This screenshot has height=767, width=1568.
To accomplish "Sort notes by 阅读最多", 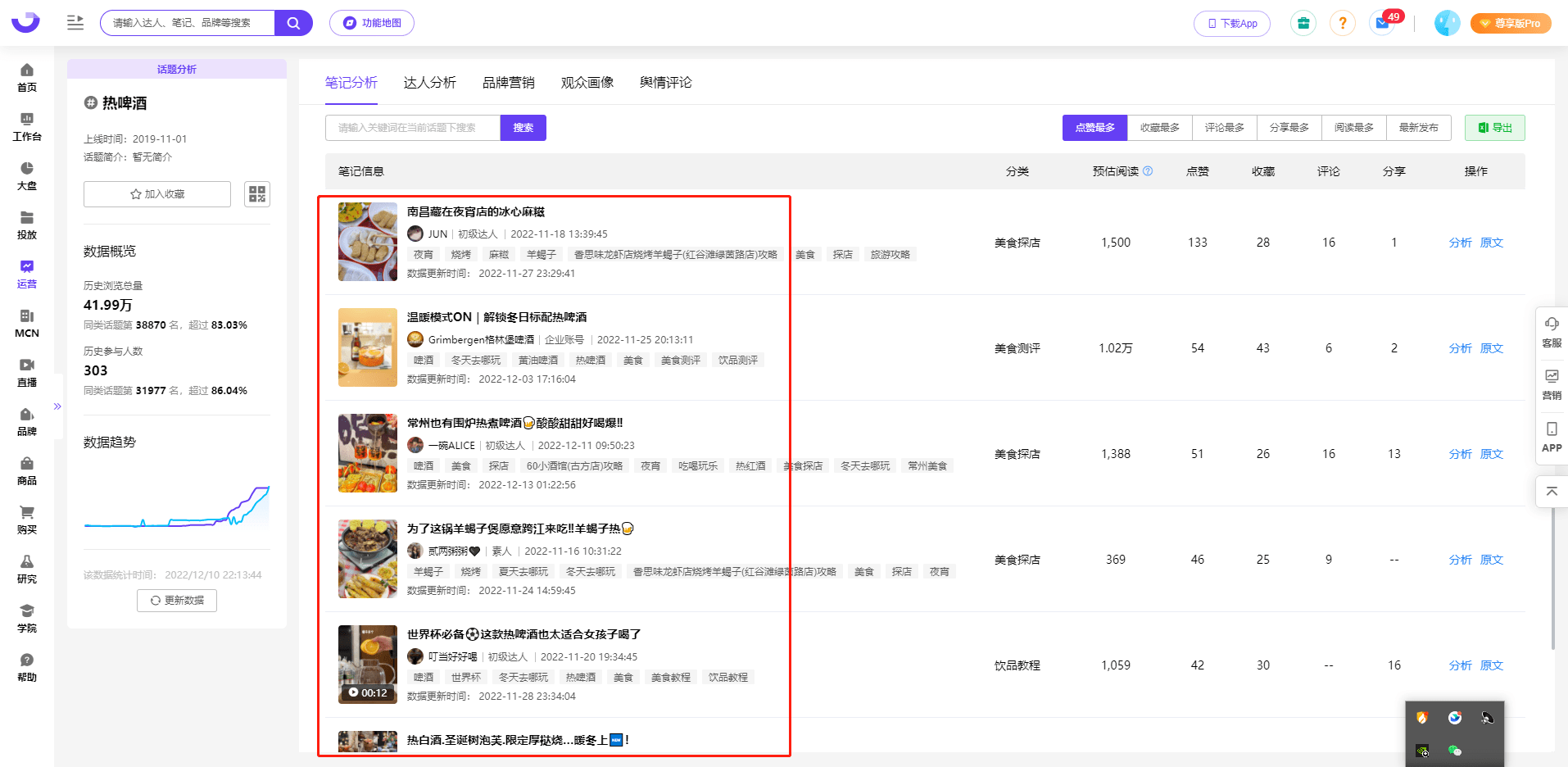I will click(1354, 128).
